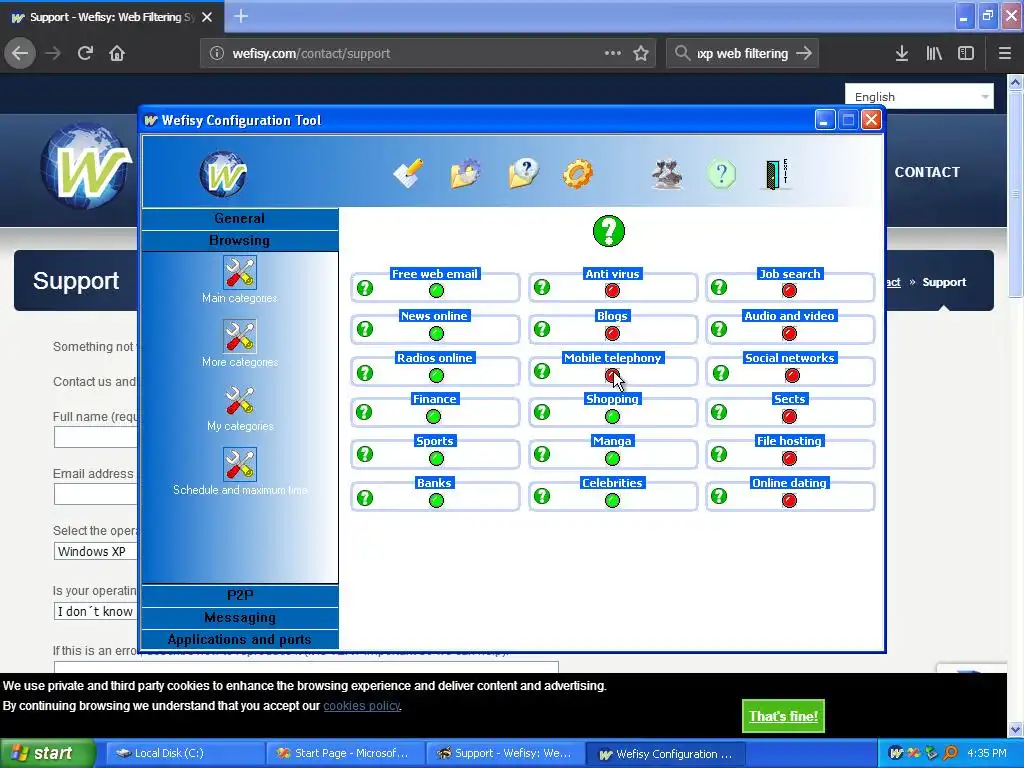Switch to Start Page - Microsoft taskbar item
The image size is (1024, 768).
(344, 753)
